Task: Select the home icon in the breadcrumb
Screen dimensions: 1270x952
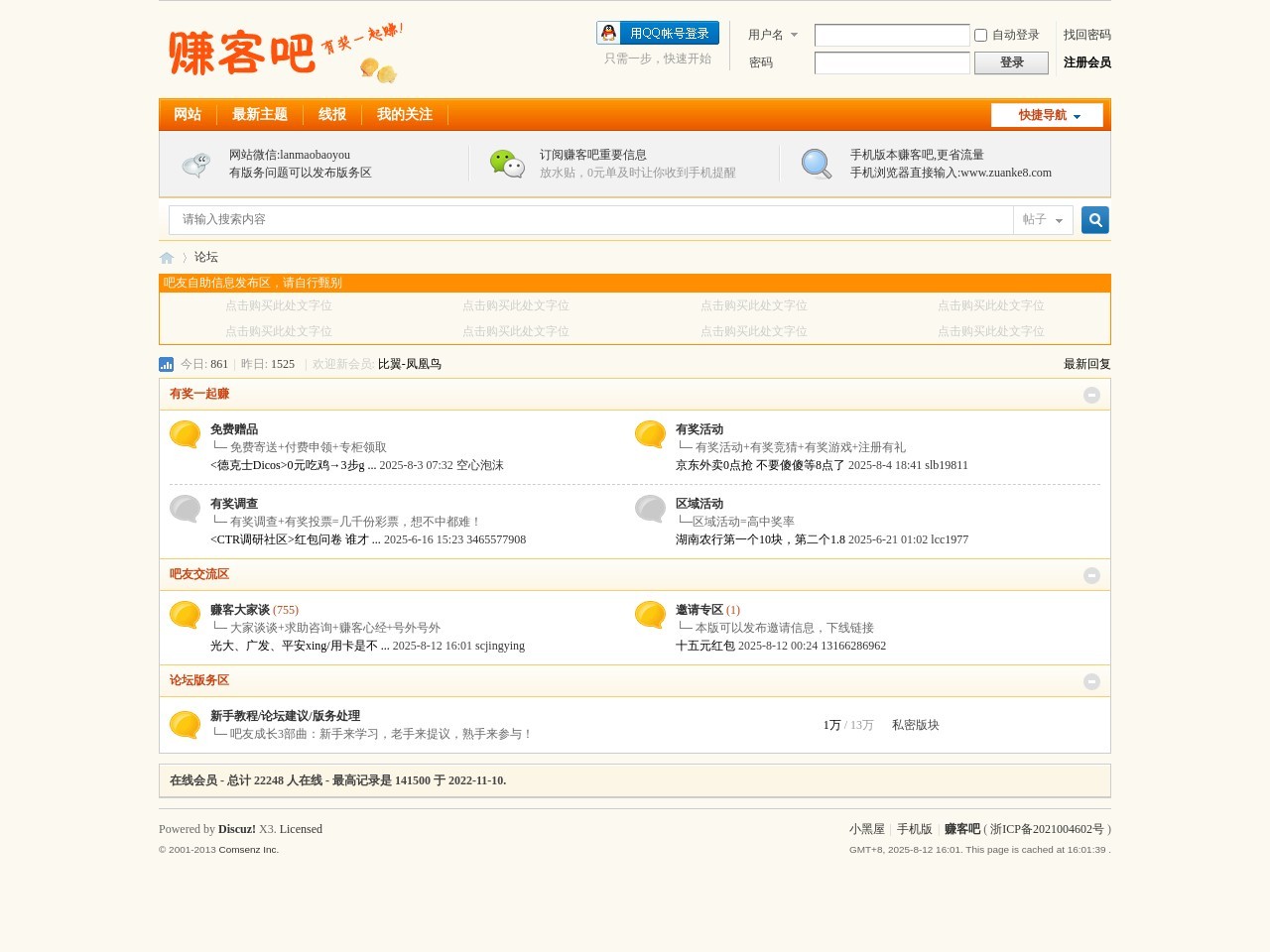Action: [167, 257]
